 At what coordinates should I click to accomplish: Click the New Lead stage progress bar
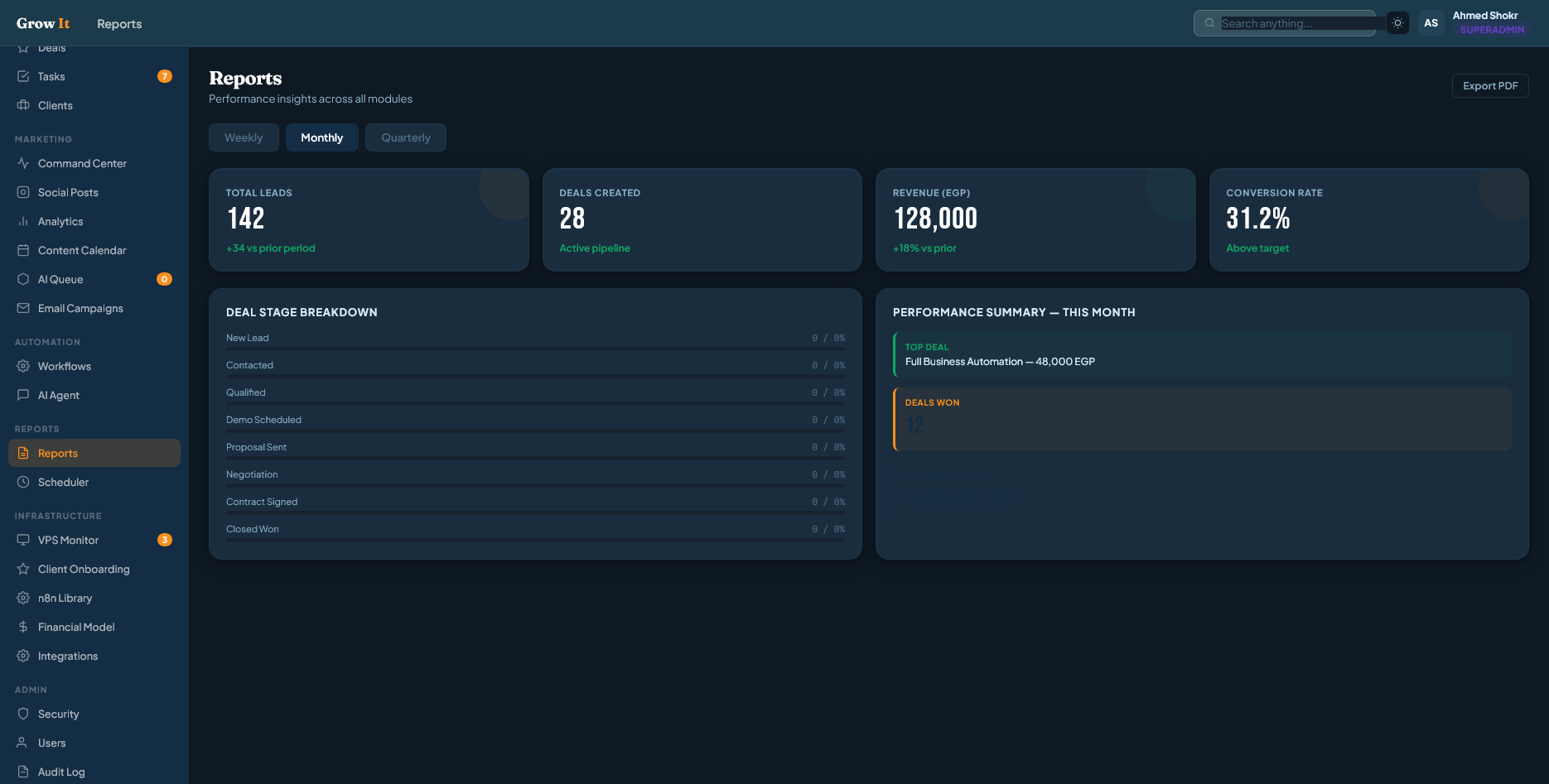tap(535, 349)
